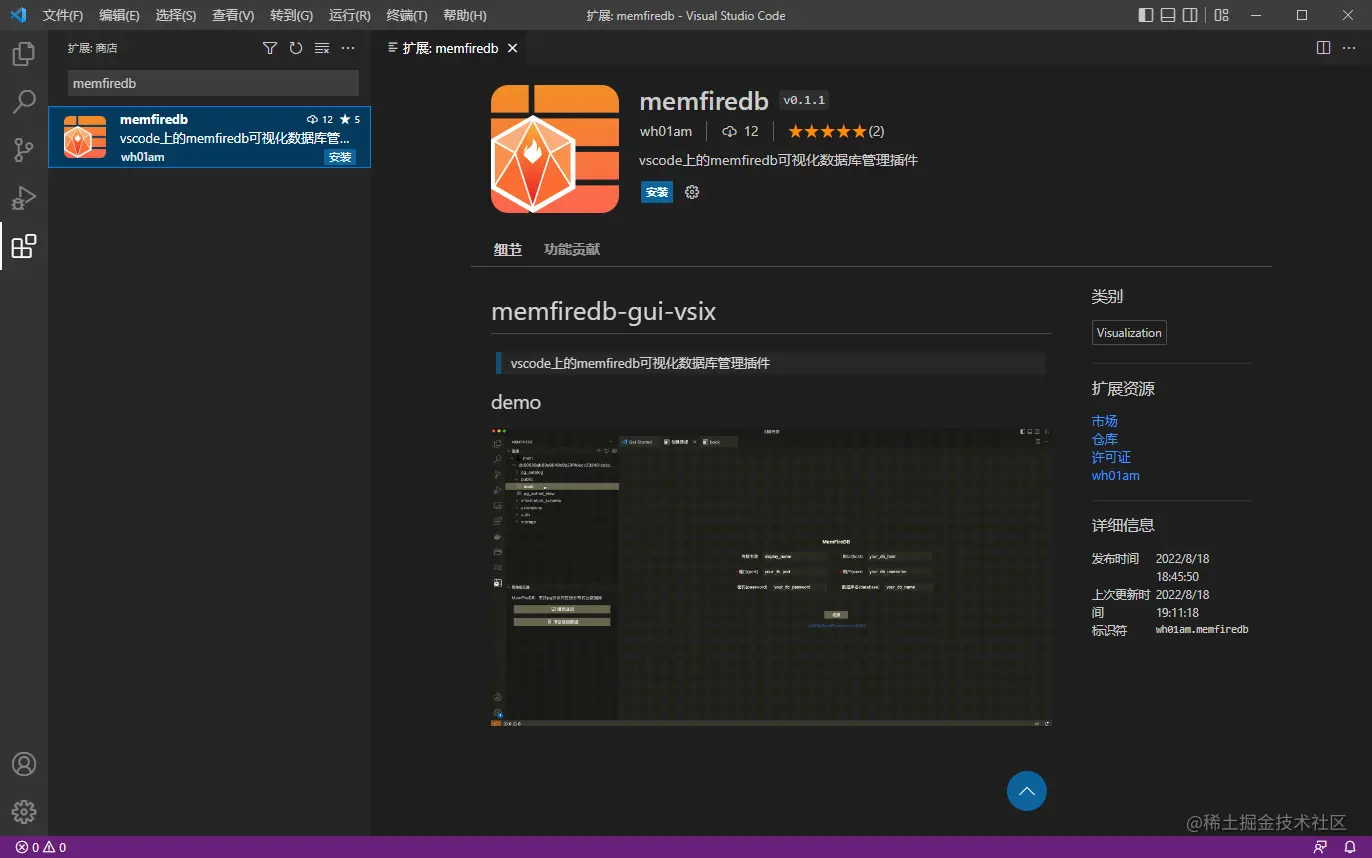Open the 文件(F) menu

point(63,16)
